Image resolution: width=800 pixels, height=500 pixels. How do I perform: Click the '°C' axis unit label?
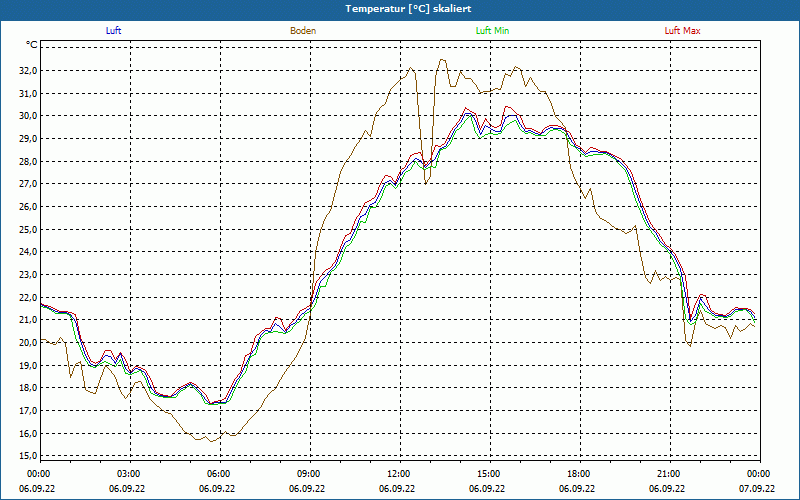[32, 45]
